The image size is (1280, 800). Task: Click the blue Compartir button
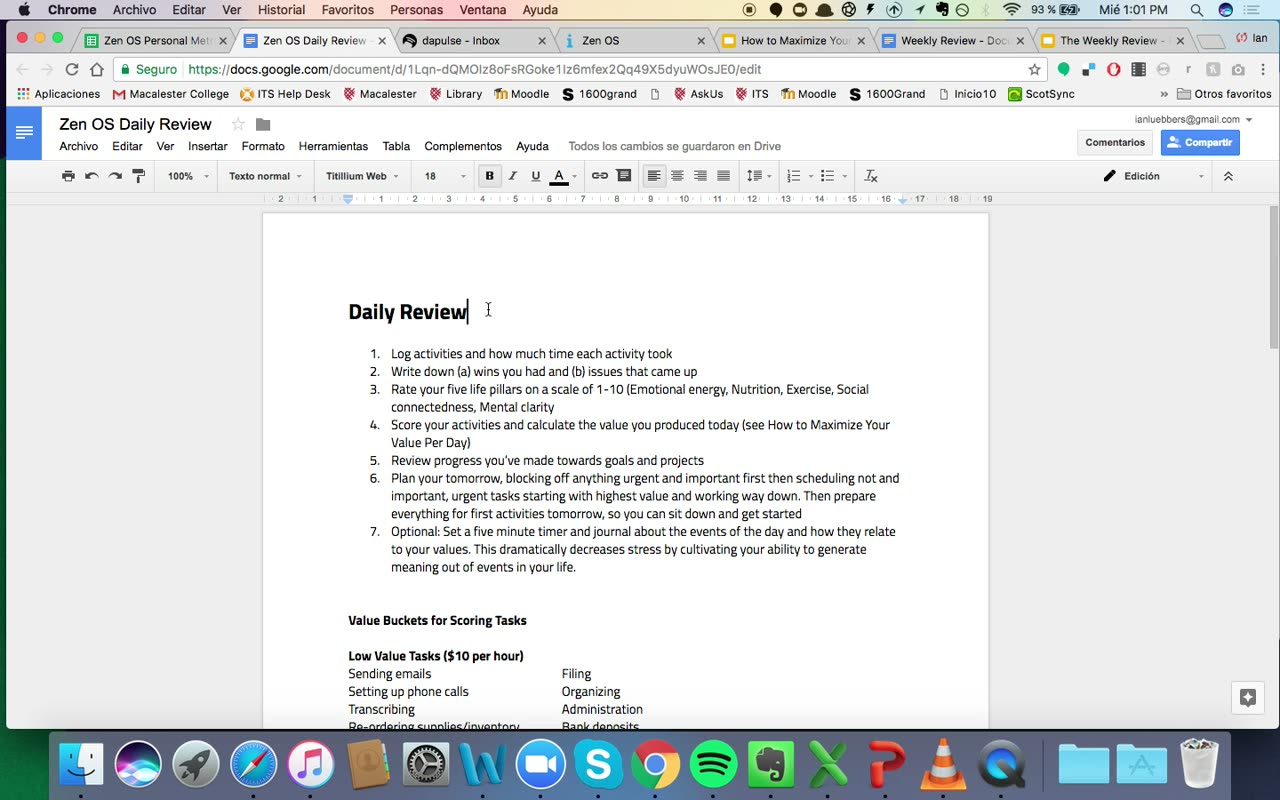pyautogui.click(x=1200, y=142)
